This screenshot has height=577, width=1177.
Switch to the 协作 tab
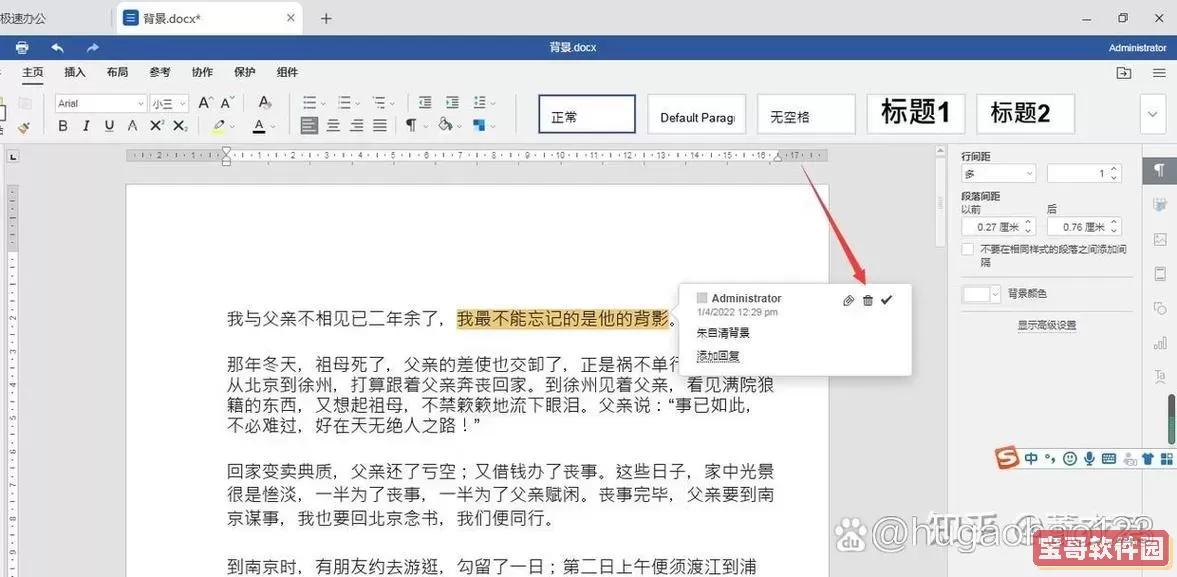pyautogui.click(x=203, y=73)
